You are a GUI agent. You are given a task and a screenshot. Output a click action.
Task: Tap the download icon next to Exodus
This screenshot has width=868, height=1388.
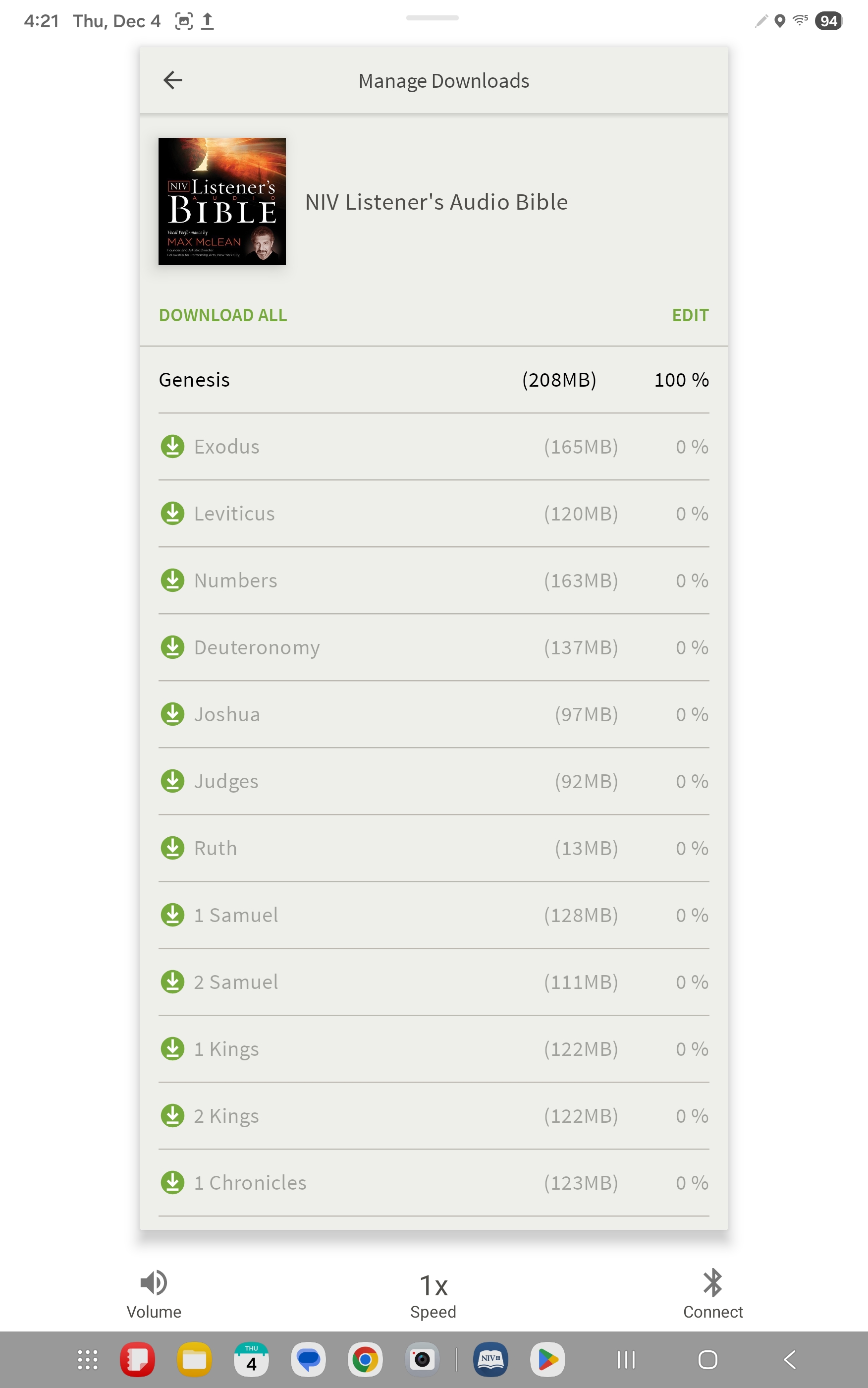click(x=172, y=447)
